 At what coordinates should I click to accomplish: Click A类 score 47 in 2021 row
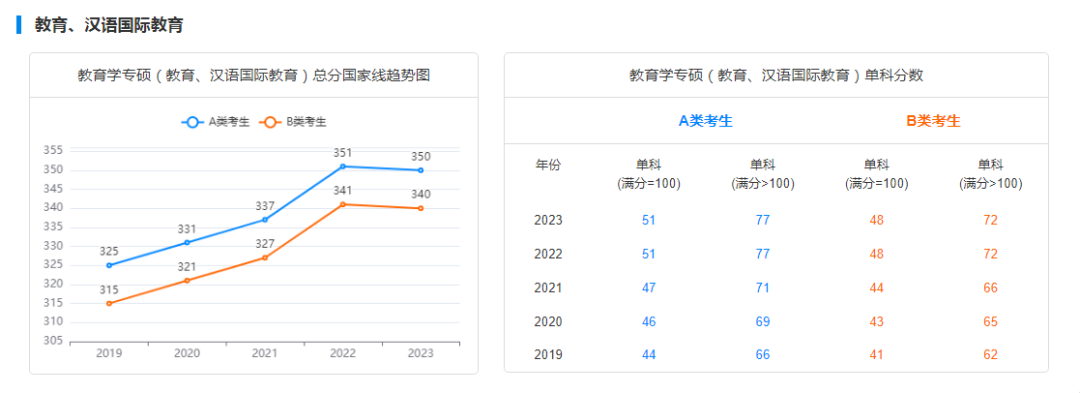pyautogui.click(x=649, y=288)
